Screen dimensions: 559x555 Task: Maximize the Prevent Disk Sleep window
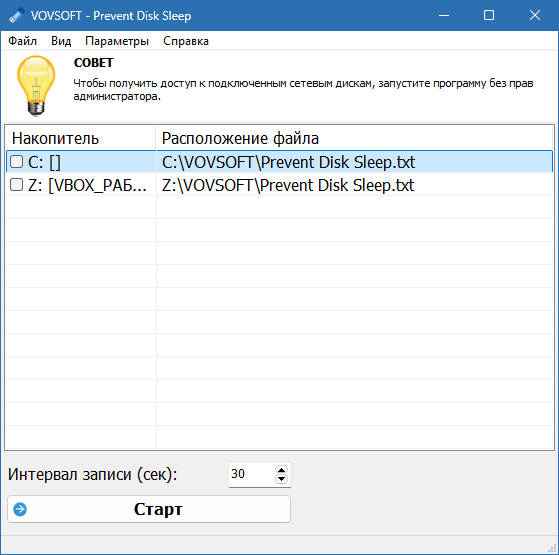click(x=489, y=15)
